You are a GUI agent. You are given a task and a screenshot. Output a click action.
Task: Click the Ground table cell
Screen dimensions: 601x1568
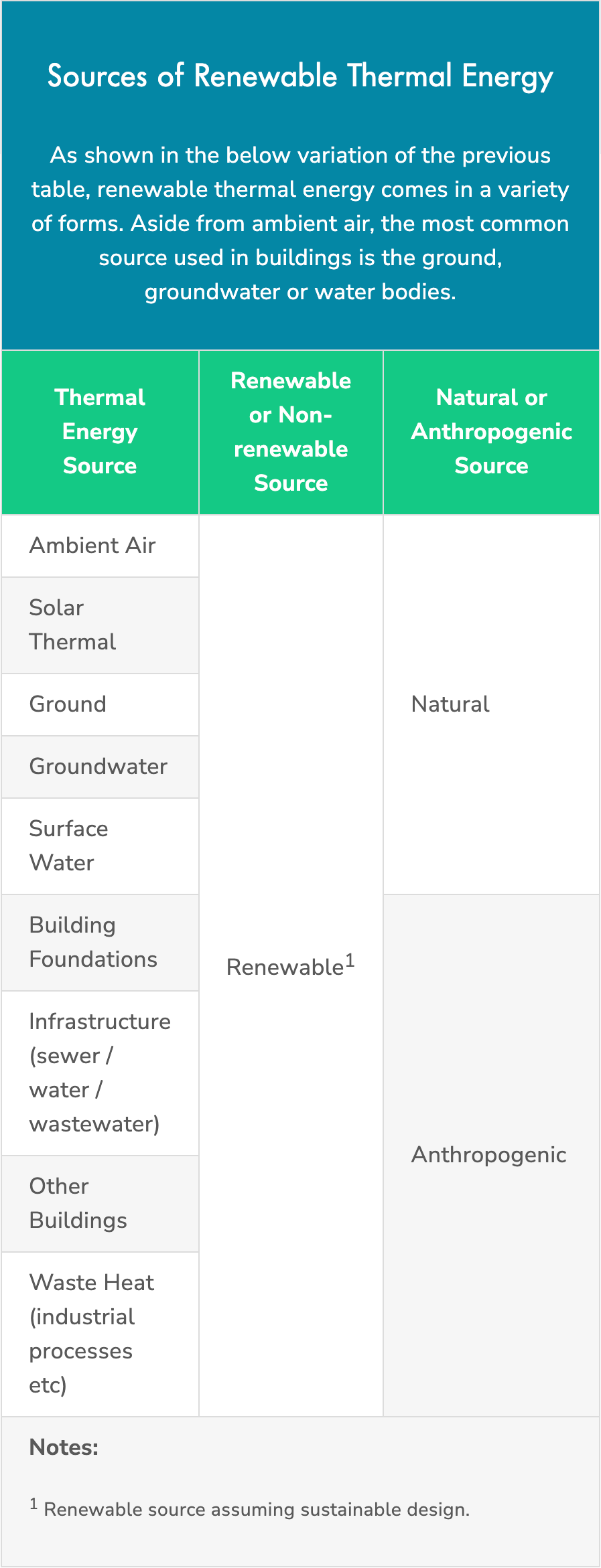click(100, 704)
